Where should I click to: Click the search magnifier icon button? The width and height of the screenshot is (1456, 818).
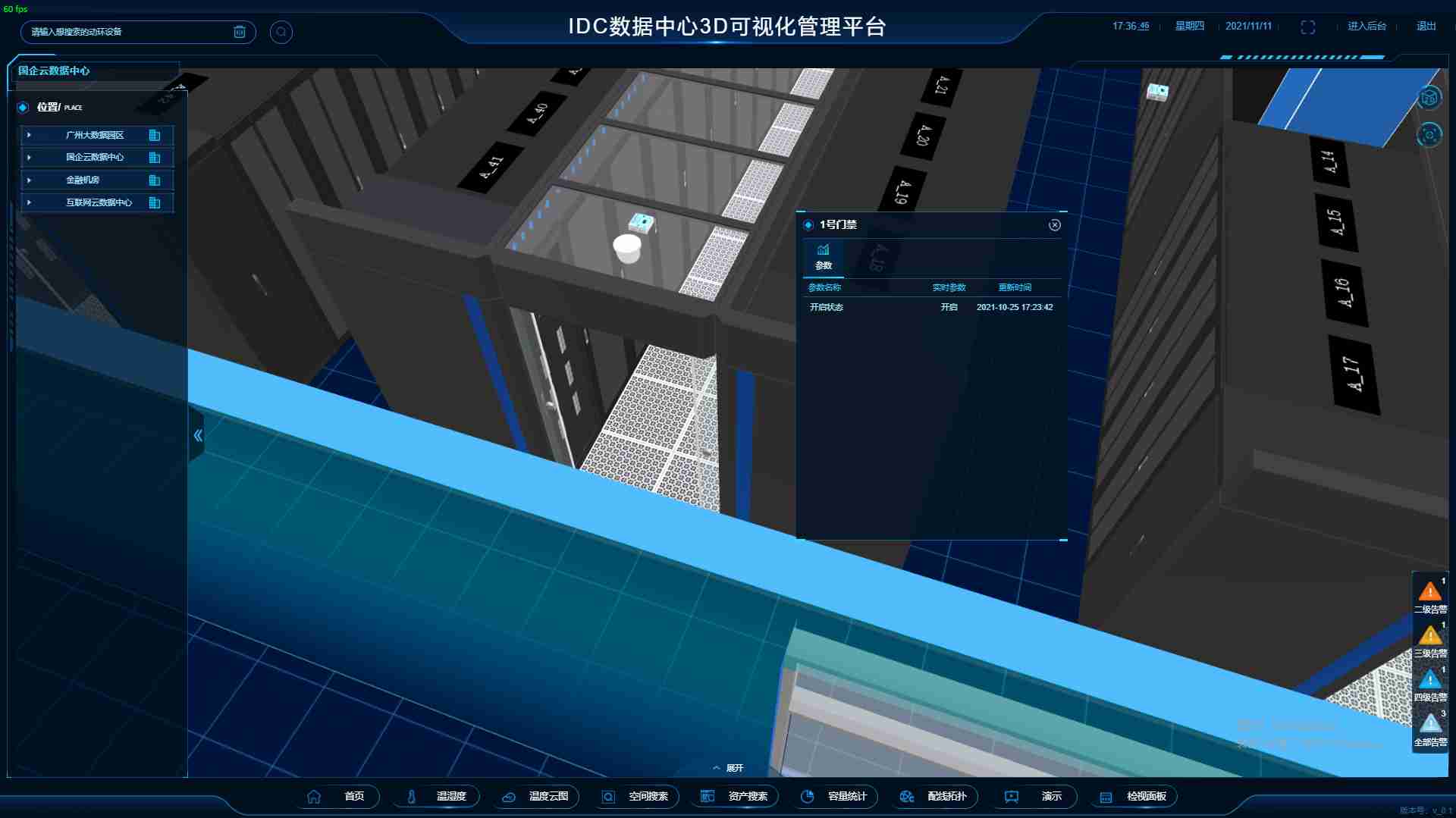click(x=281, y=32)
